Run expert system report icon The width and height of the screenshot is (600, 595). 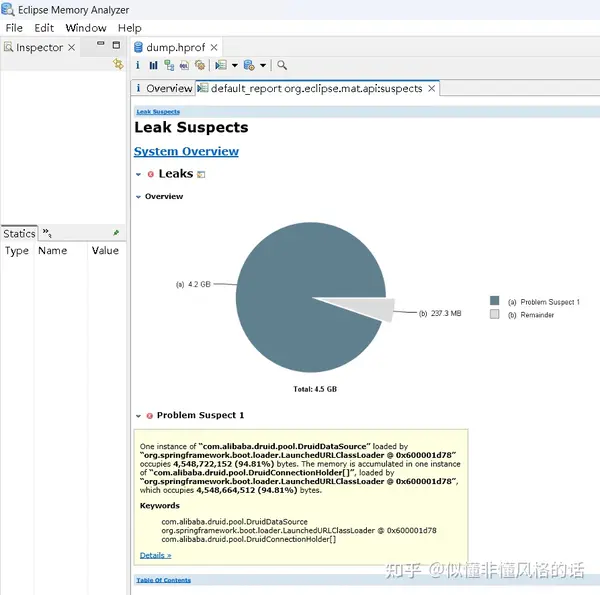tap(221, 65)
